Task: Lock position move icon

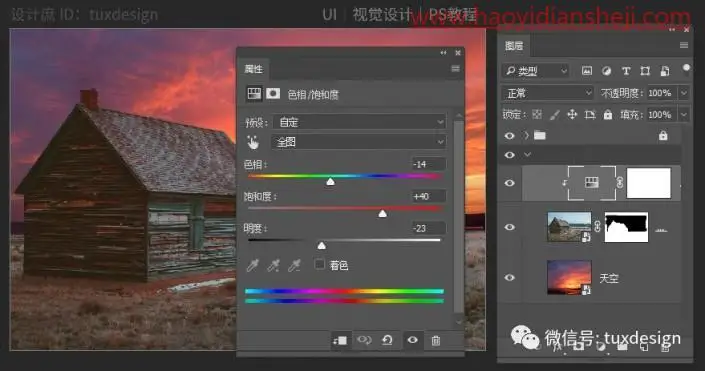Action: (572, 115)
